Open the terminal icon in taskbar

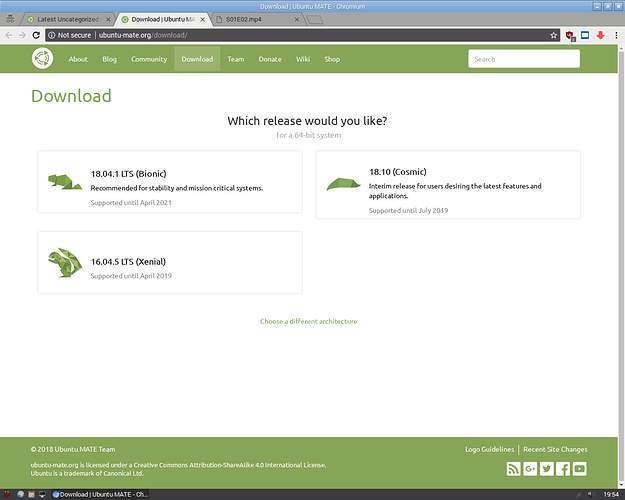pos(42,494)
